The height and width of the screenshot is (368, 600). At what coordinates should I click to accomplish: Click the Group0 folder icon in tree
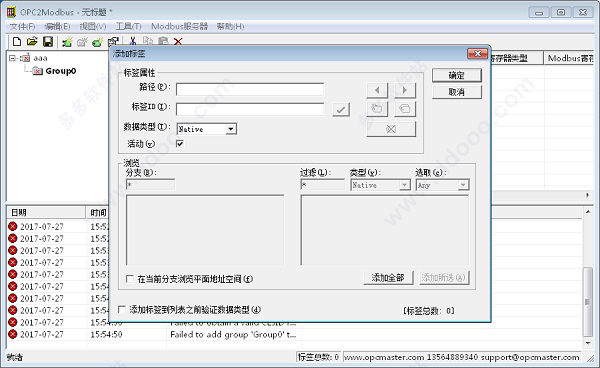38,71
